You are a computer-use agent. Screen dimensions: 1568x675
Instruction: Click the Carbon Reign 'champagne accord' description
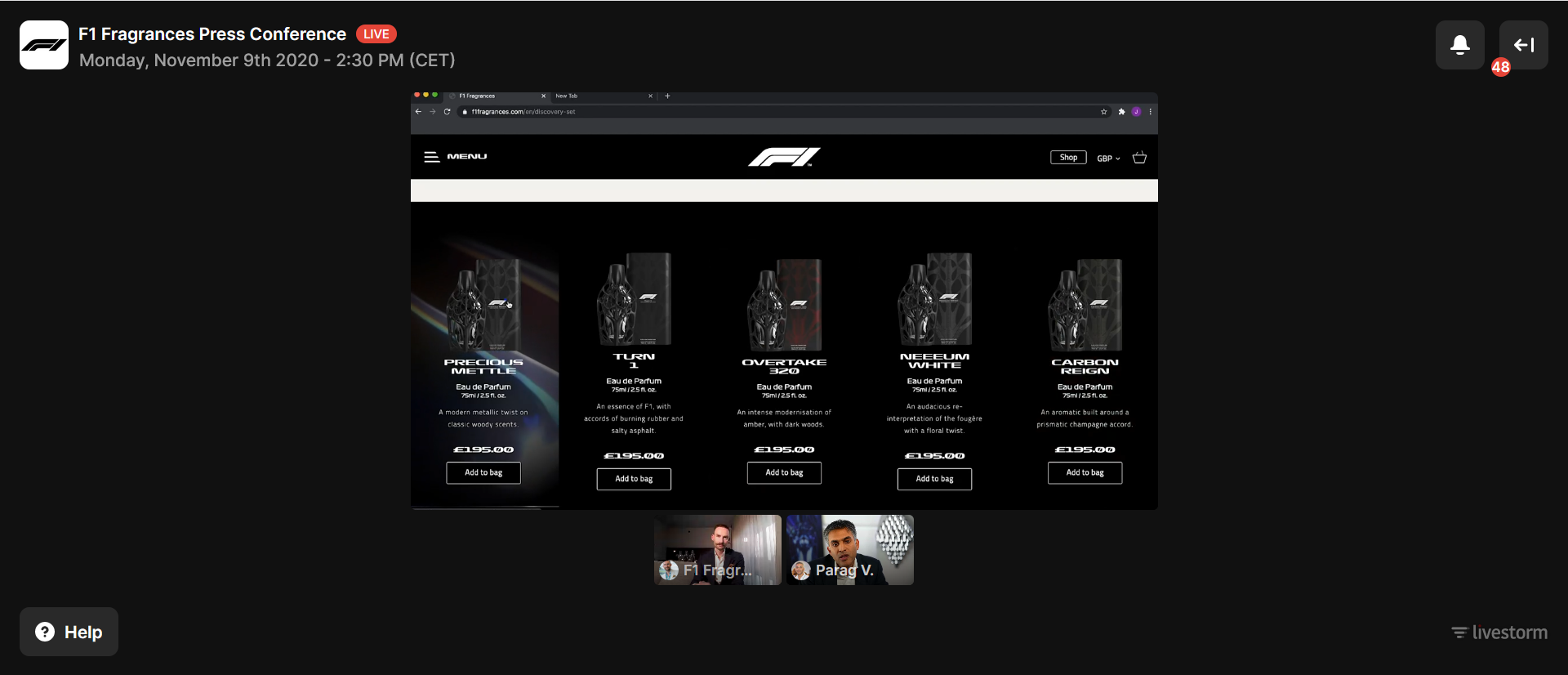point(1085,418)
